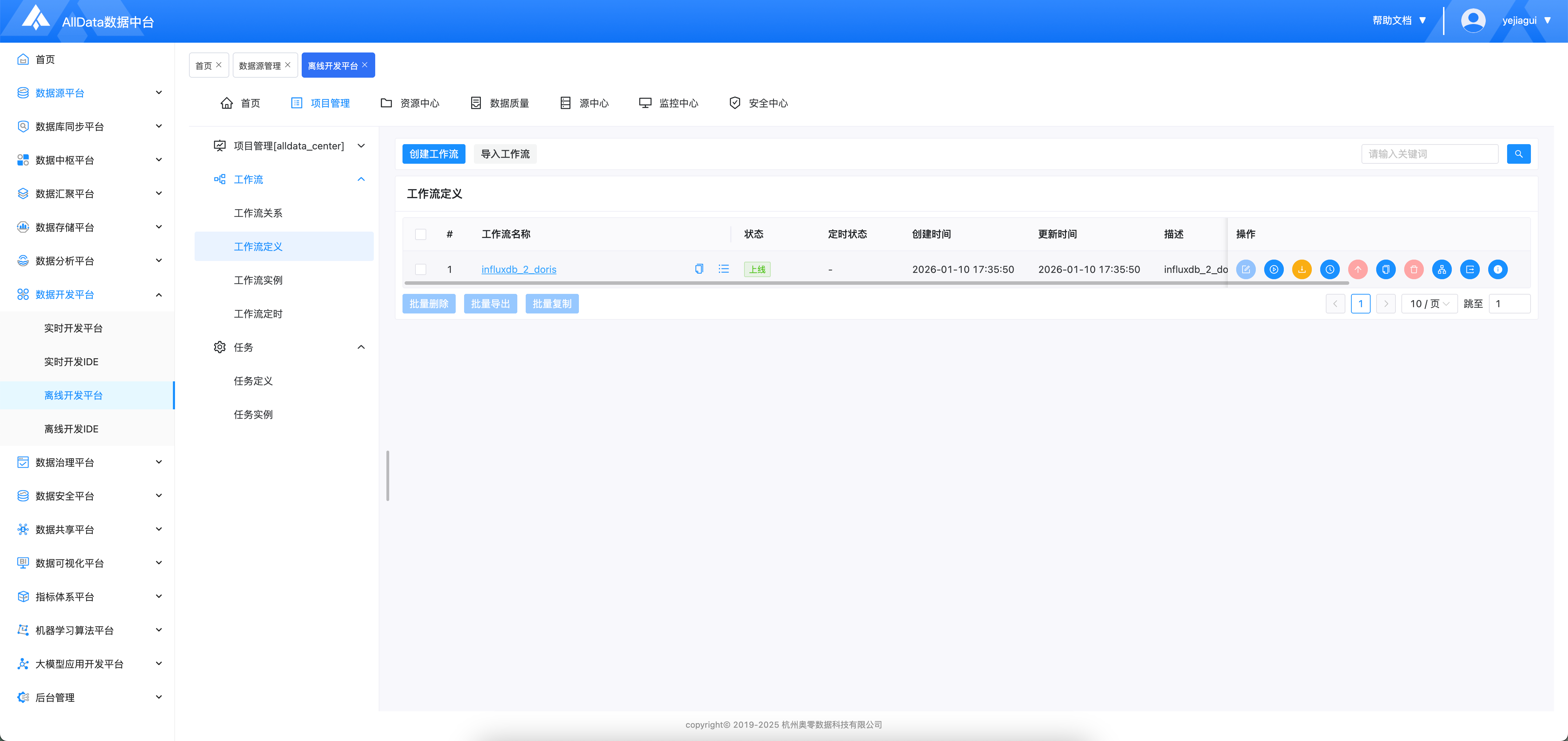Click the orange download offline icon
The height and width of the screenshot is (741, 1568).
pos(1301,269)
